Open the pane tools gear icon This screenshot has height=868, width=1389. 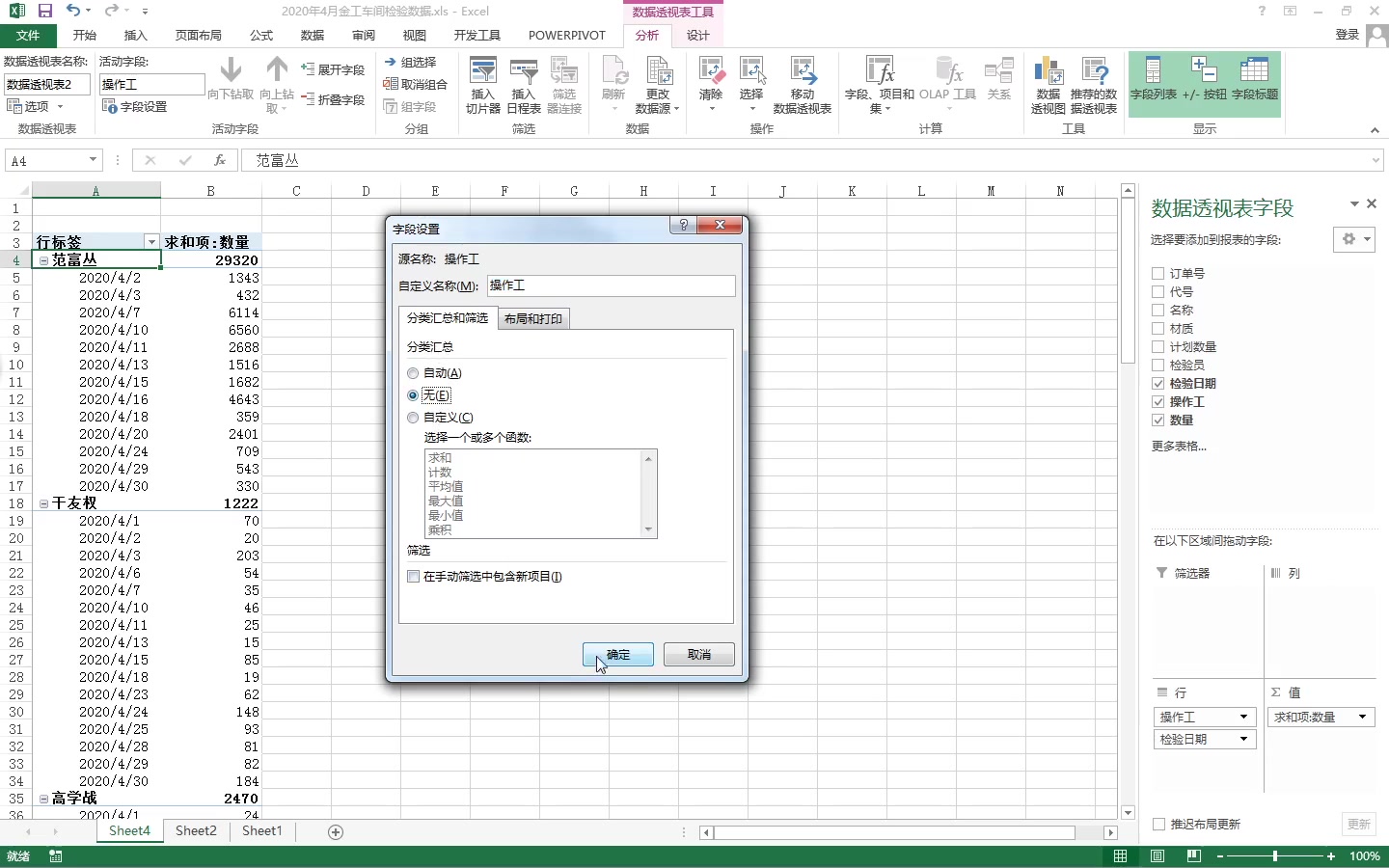point(1354,239)
